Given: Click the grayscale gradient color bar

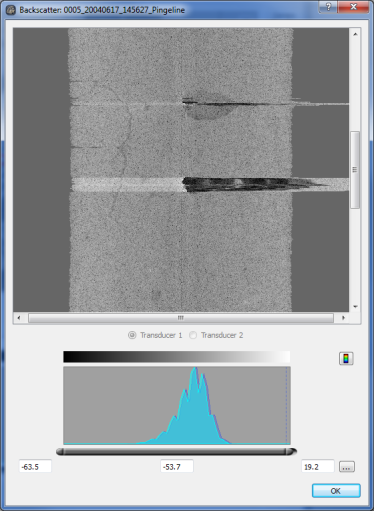Looking at the screenshot, I should click(x=177, y=357).
